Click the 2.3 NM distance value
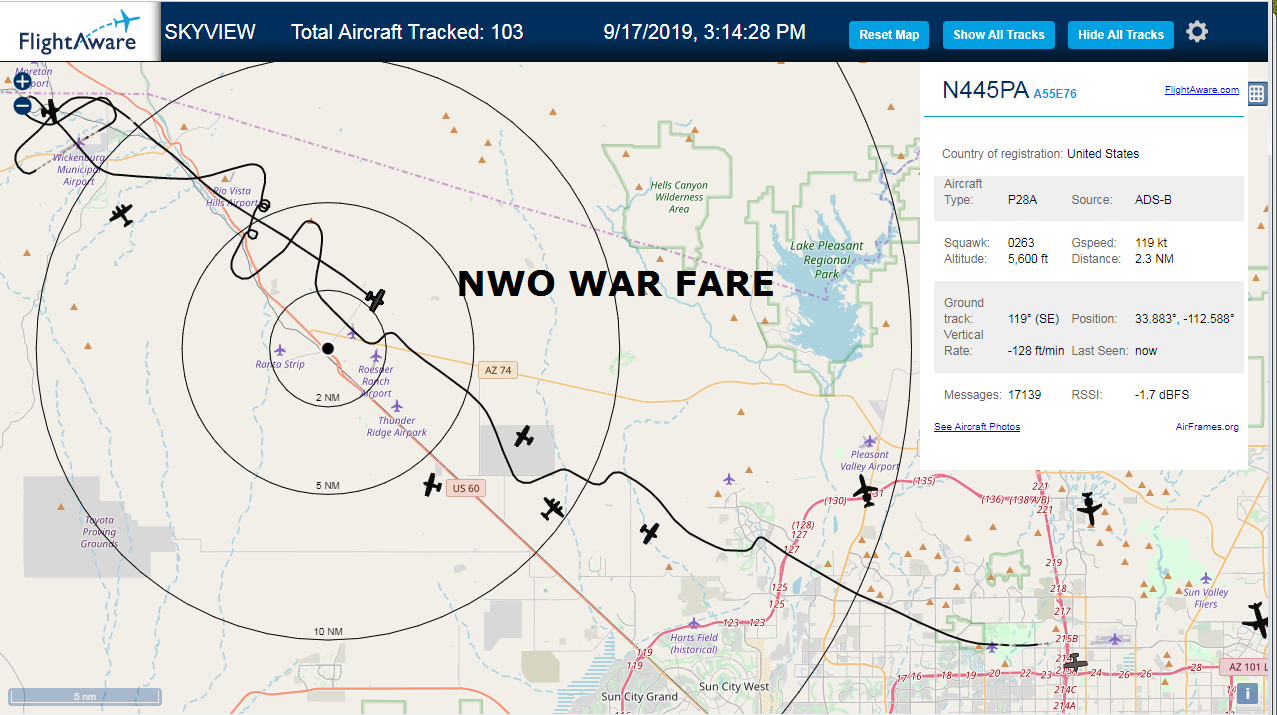Screen dimensions: 1277x715 (x=1154, y=259)
